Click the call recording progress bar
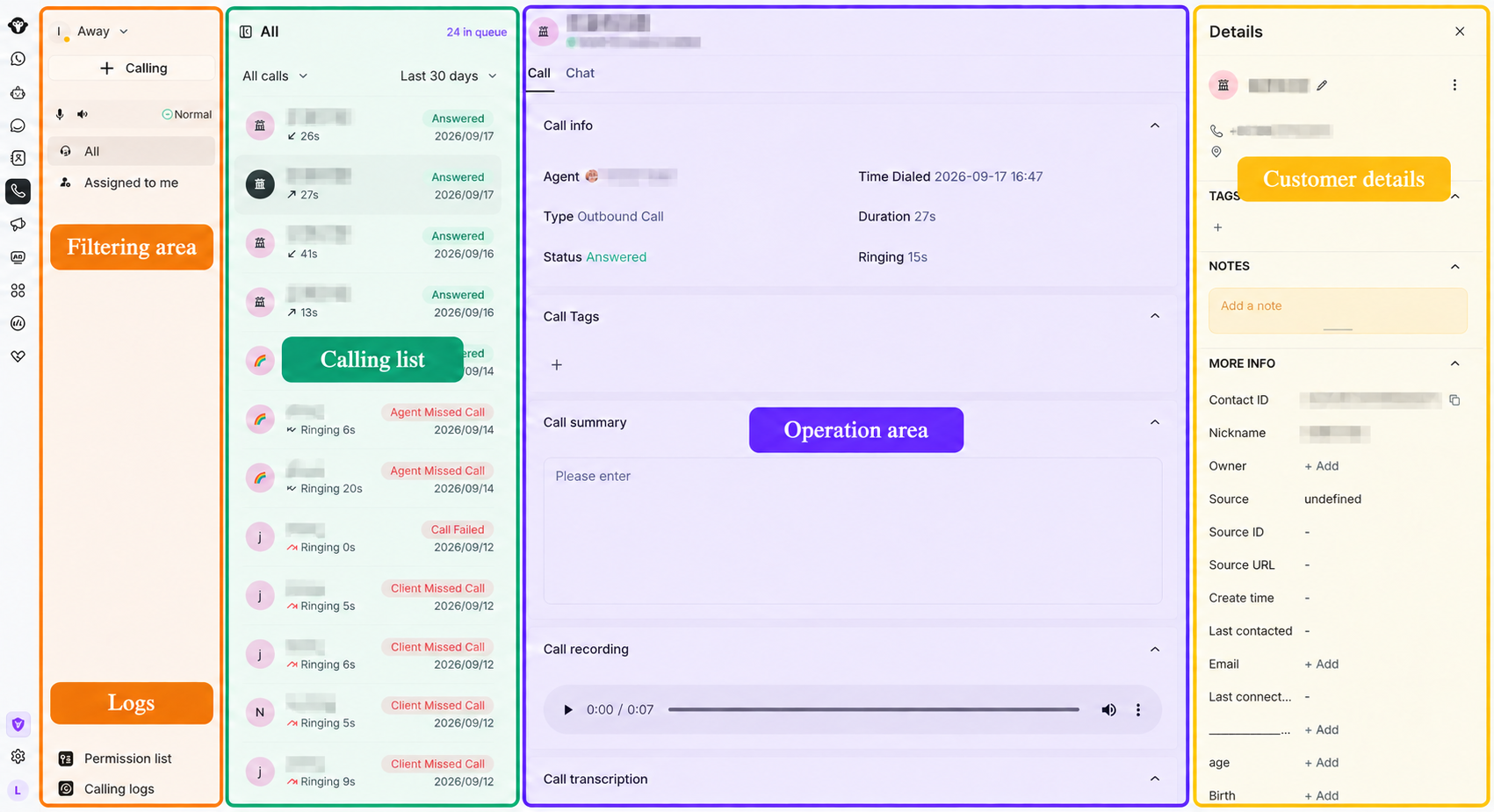The width and height of the screenshot is (1494, 812). (874, 710)
